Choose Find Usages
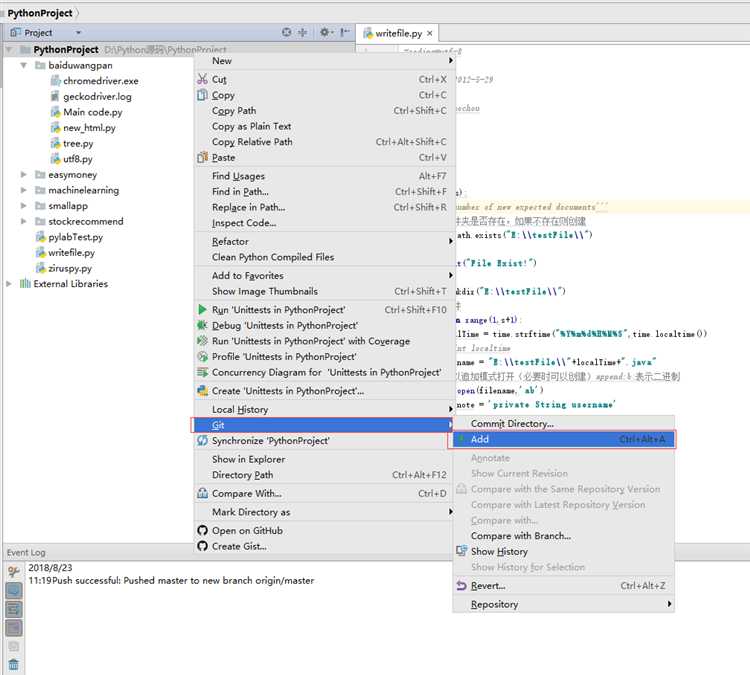 point(324,176)
